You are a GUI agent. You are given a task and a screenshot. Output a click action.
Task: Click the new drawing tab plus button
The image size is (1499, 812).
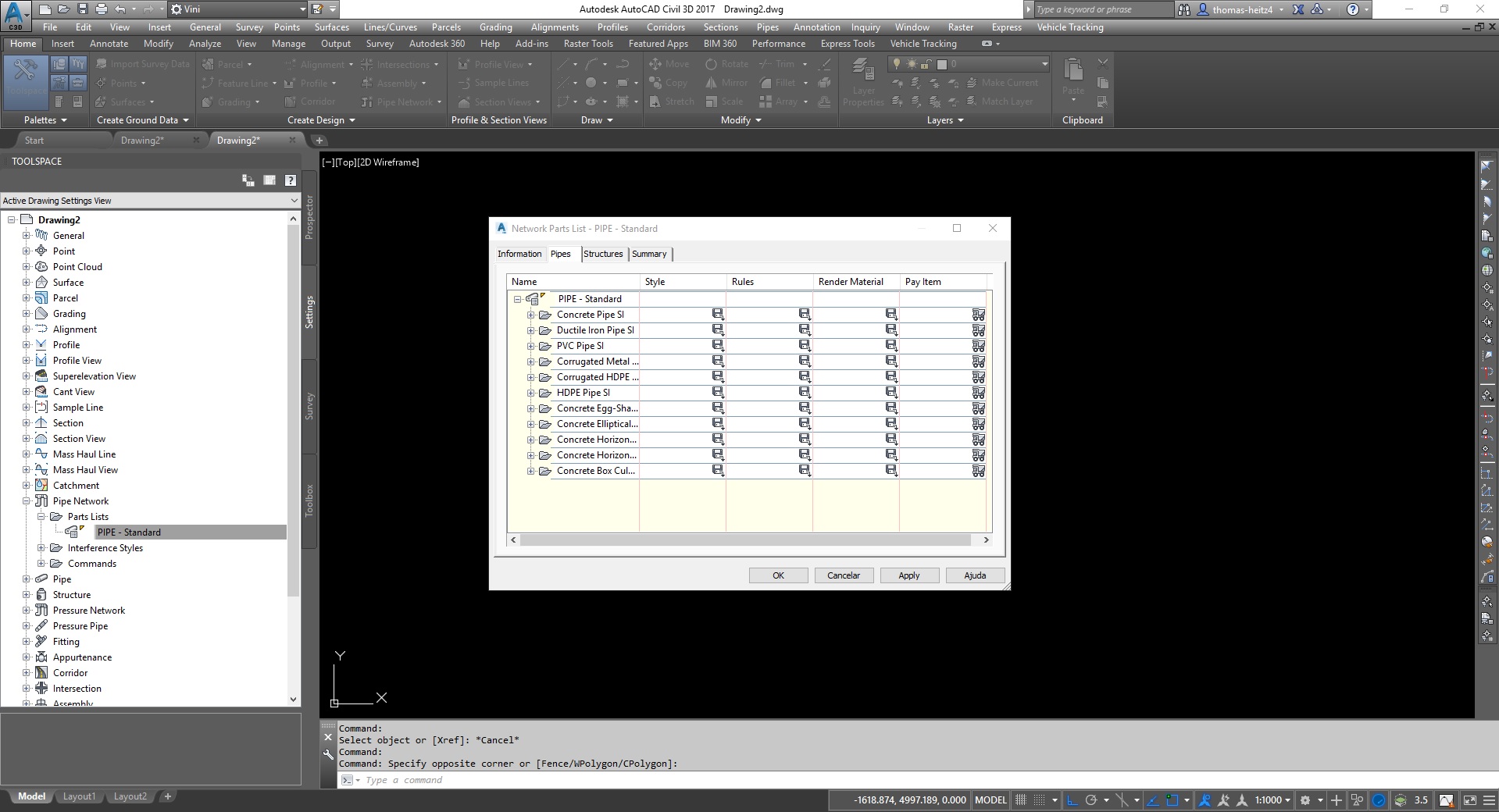tap(319, 141)
